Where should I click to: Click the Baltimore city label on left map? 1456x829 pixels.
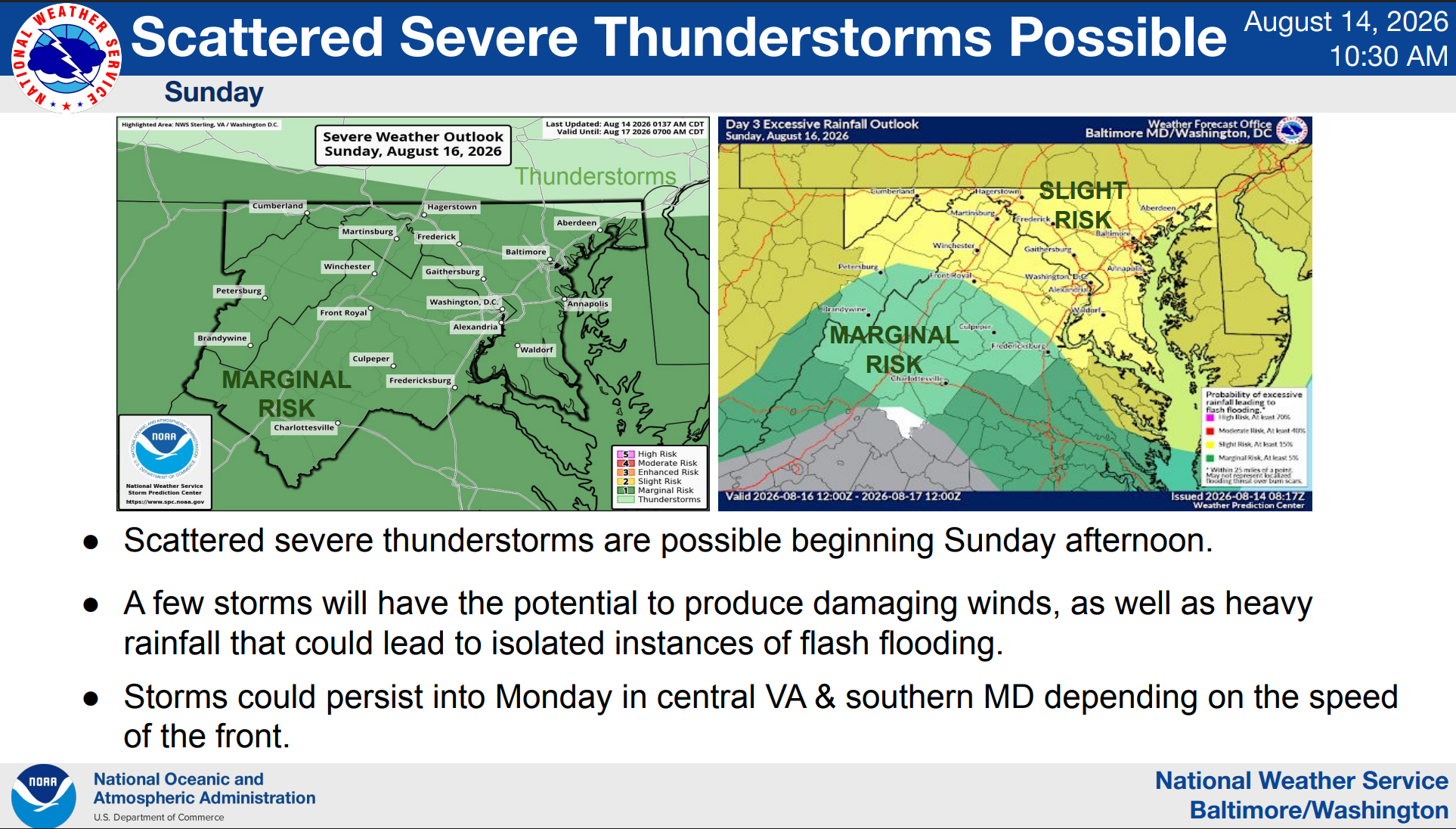pos(525,252)
